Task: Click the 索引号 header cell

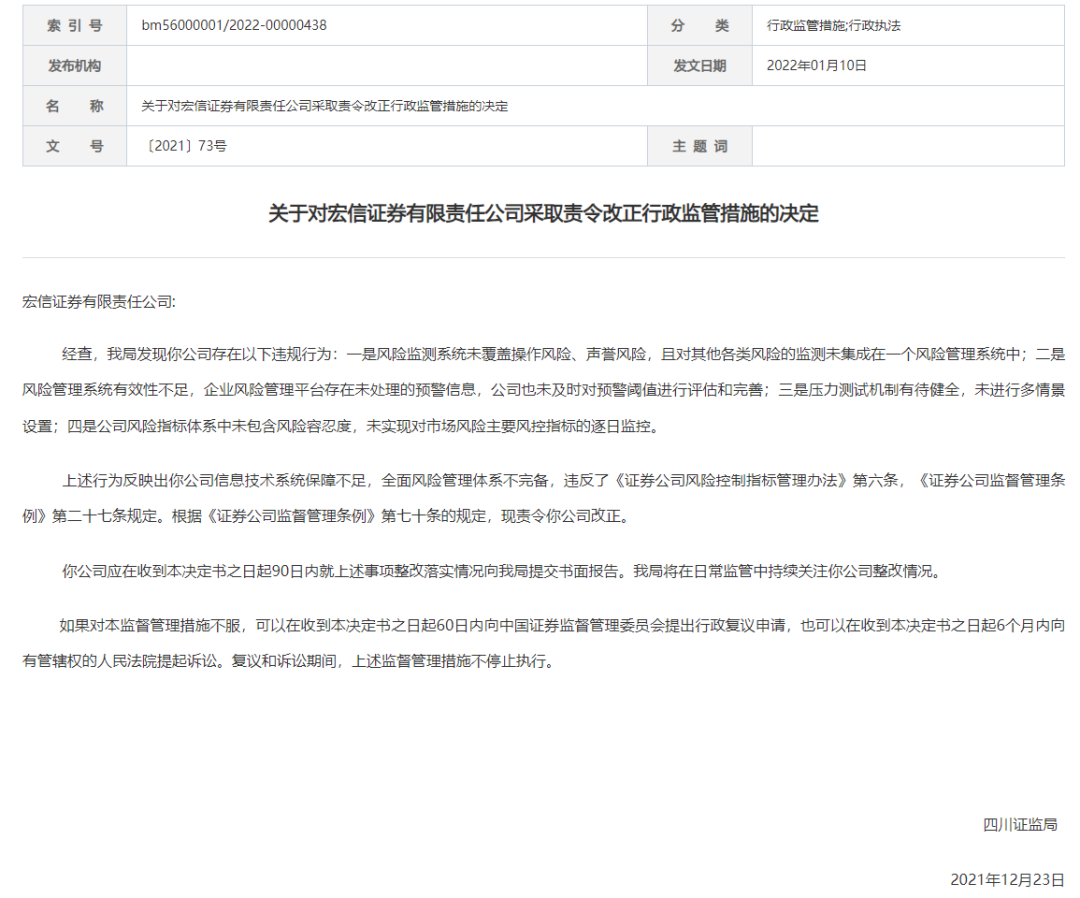Action: pos(74,25)
